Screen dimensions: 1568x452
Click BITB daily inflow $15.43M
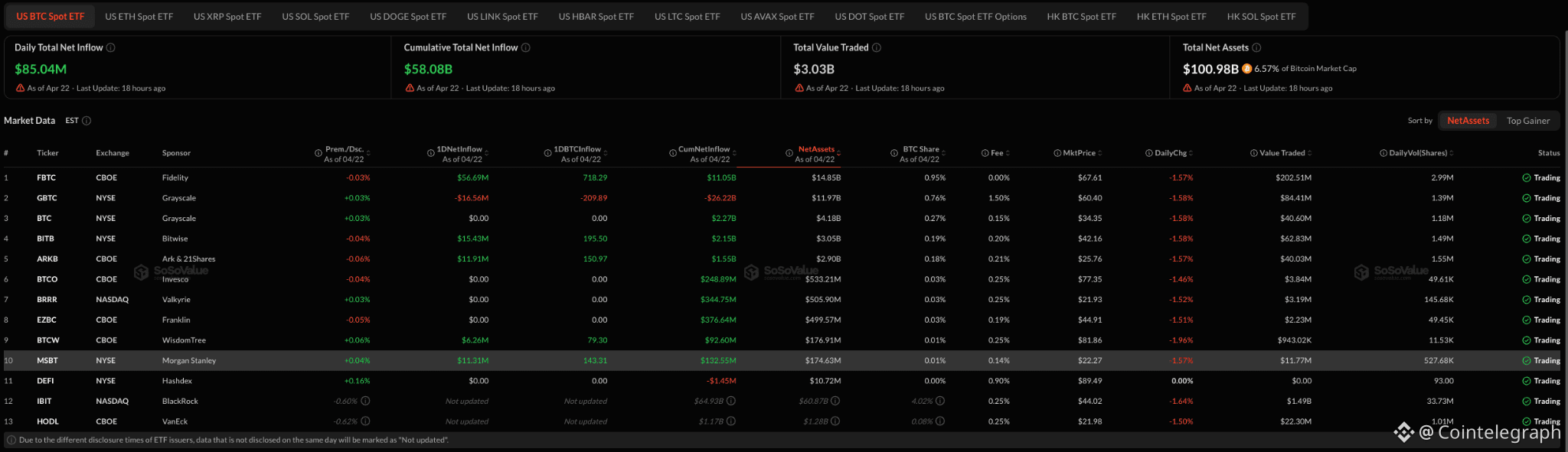(x=472, y=239)
